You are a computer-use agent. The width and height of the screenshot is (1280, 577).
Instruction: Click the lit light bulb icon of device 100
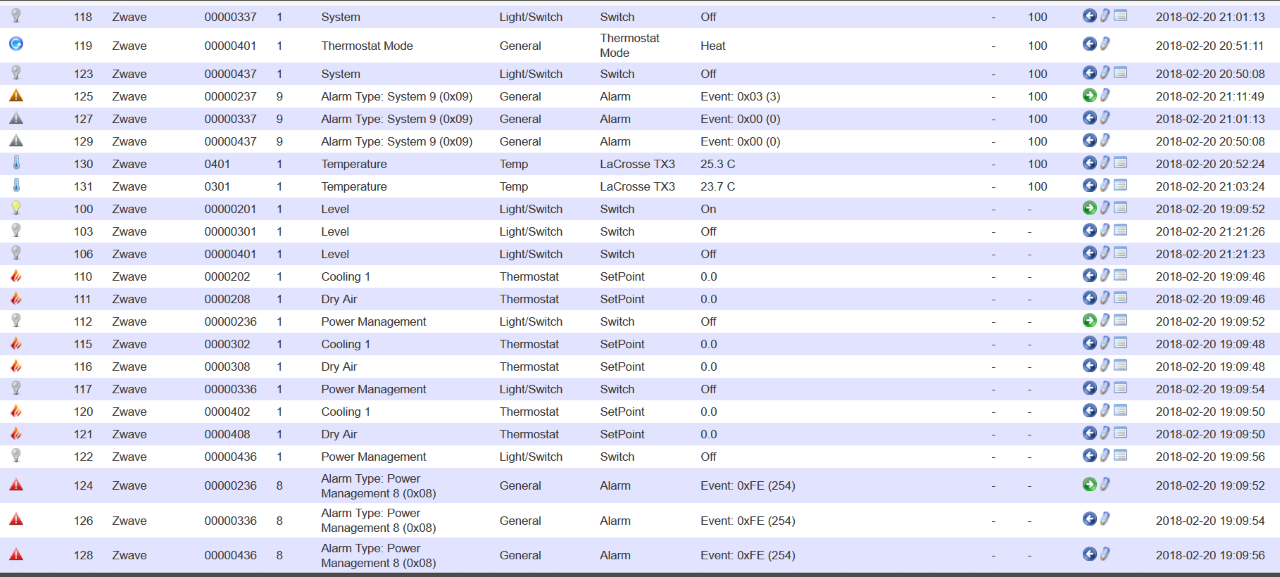(x=16, y=208)
